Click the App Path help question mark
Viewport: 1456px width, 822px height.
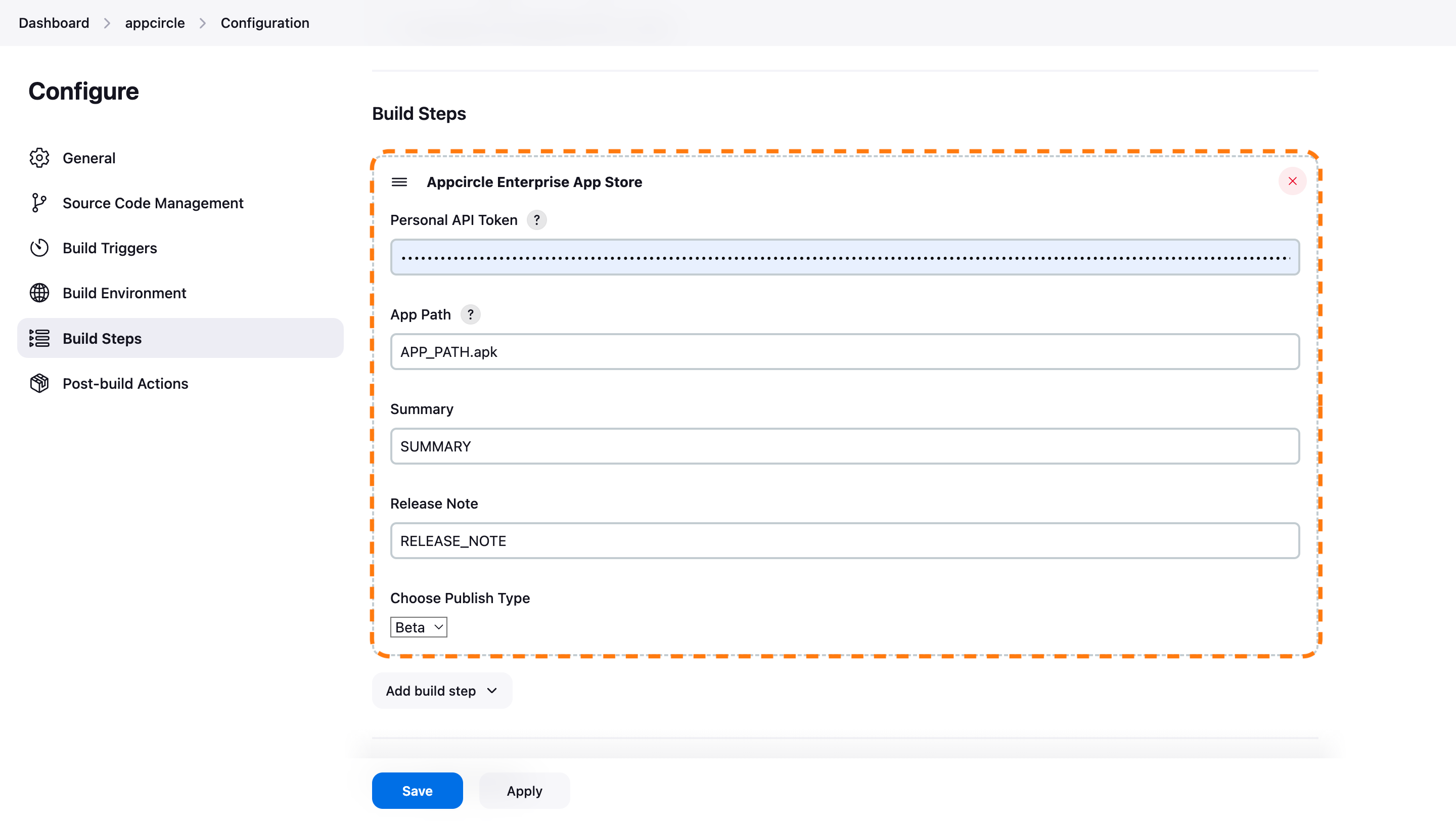coord(470,314)
